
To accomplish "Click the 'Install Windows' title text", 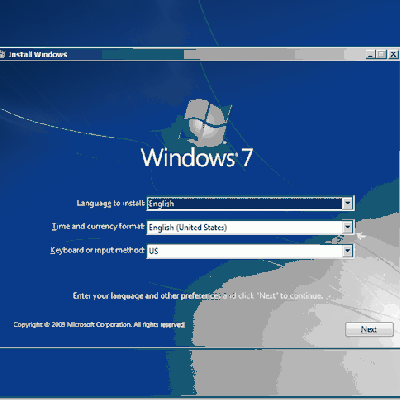I will (38, 54).
